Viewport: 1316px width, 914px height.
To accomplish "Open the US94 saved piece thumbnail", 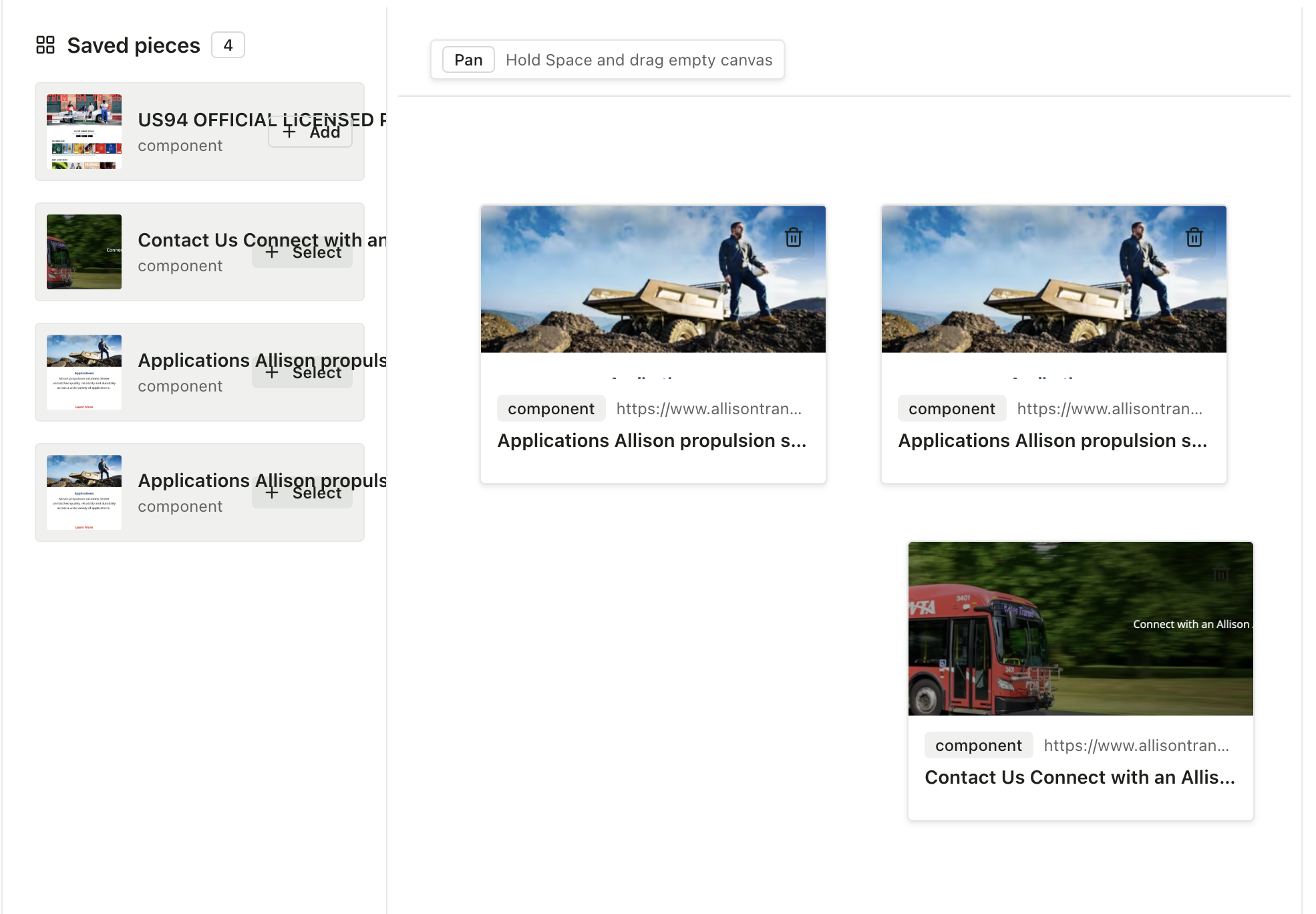I will pos(84,132).
